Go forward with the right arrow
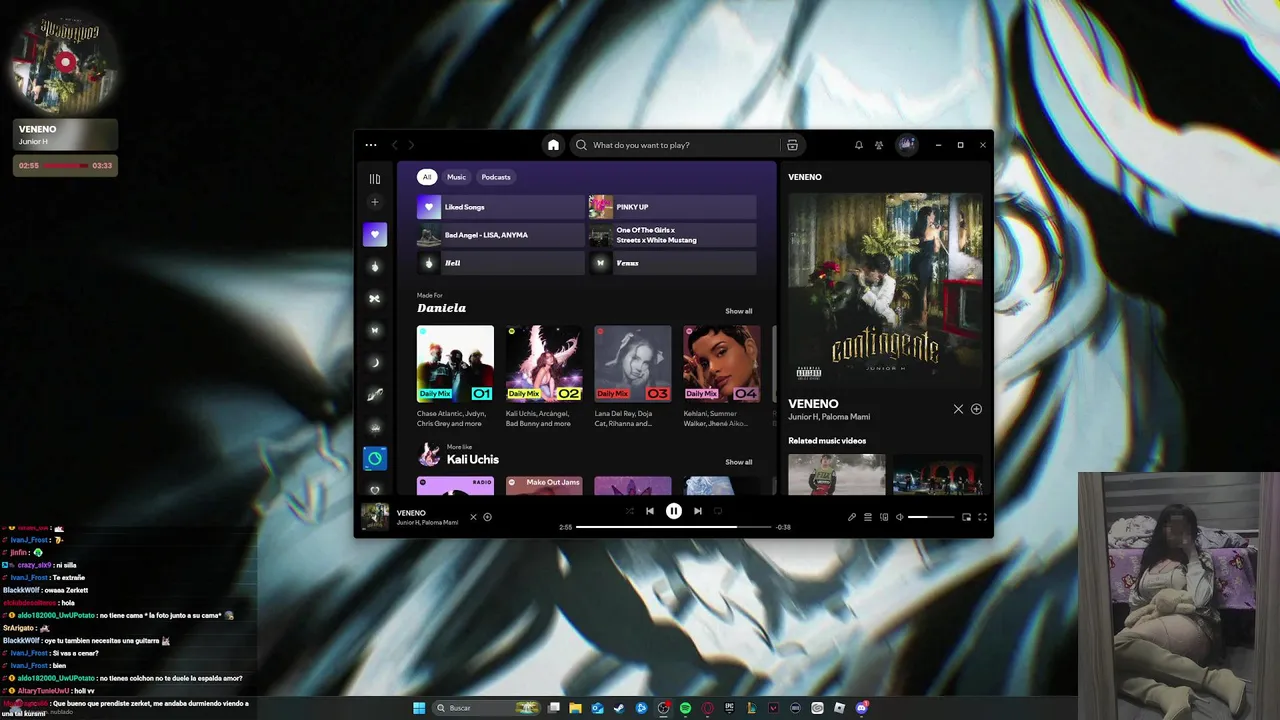 tap(411, 145)
